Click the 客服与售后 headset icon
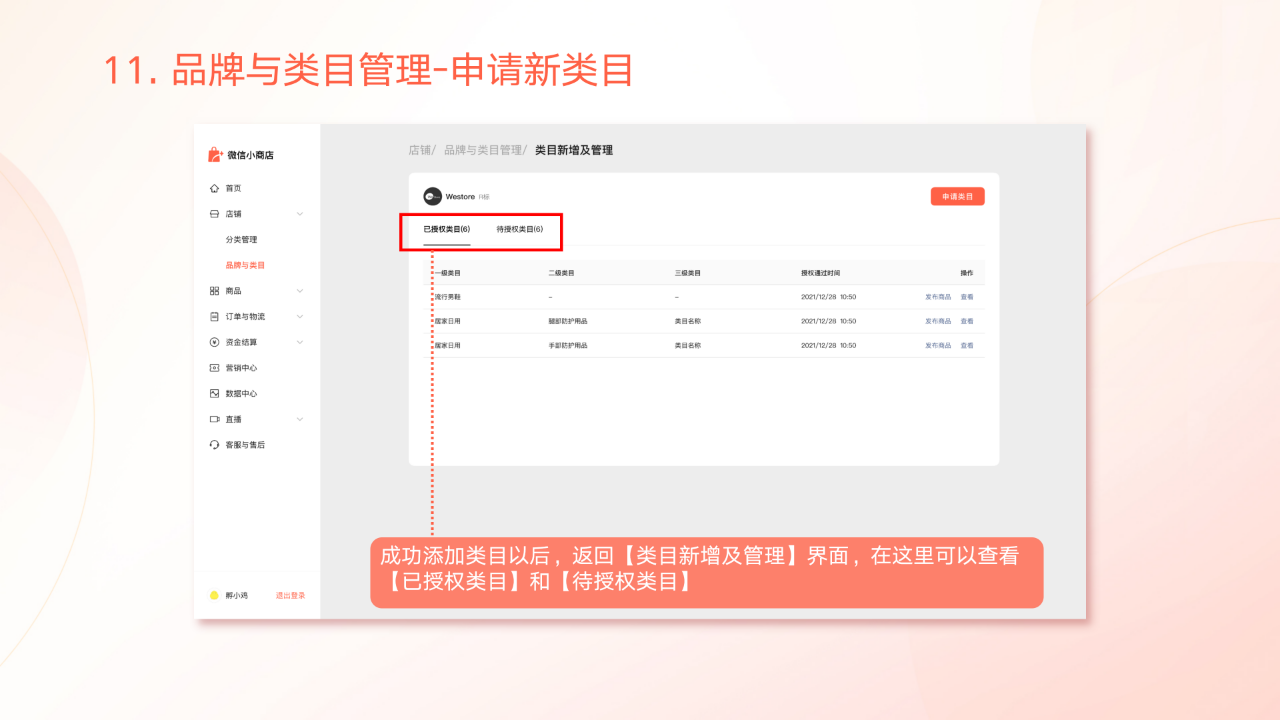The width and height of the screenshot is (1280, 720). point(214,445)
